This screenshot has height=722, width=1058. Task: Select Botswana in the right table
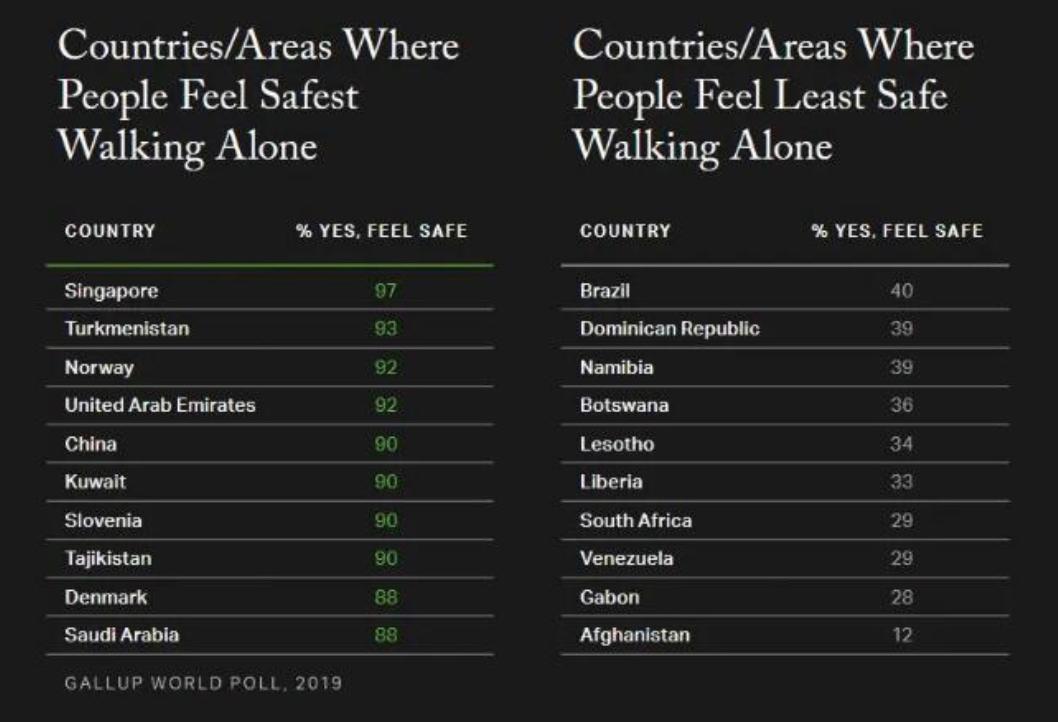(624, 405)
